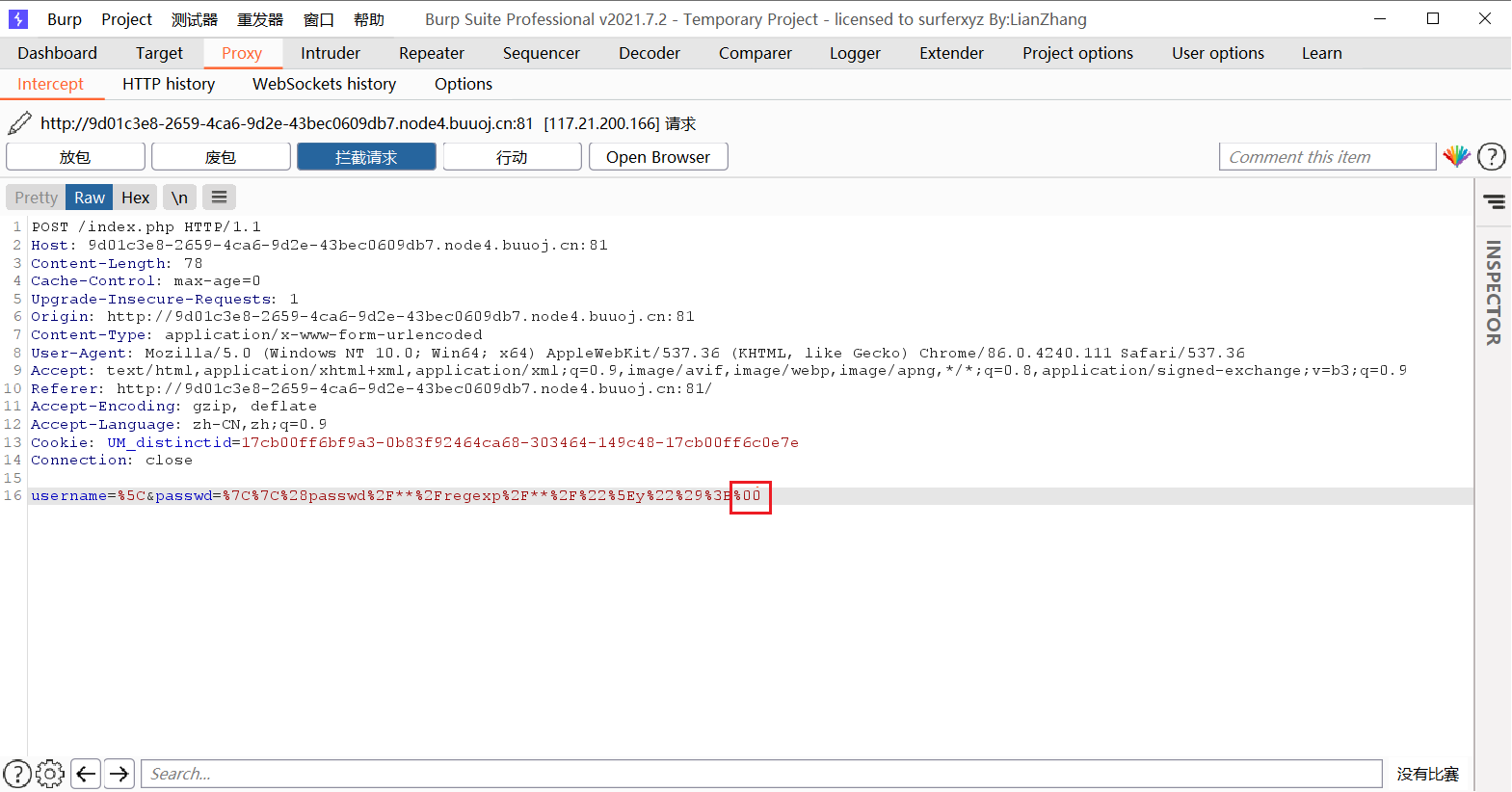
Task: Click the Cookie UM_distinctid header line
Action: 414,443
